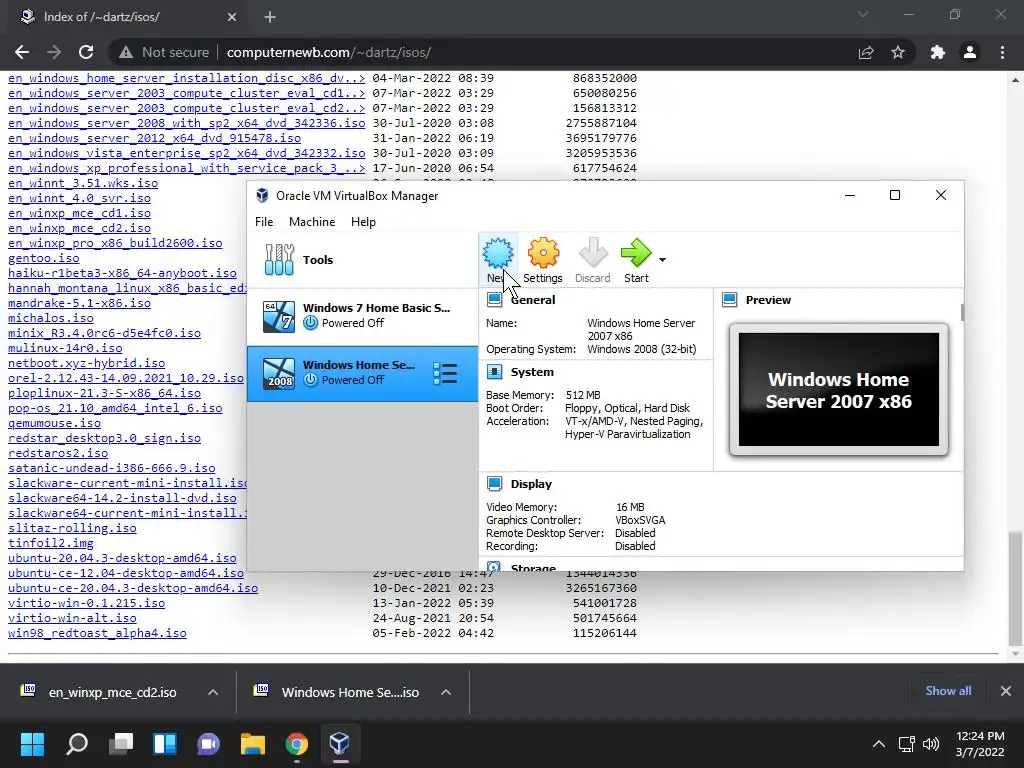Click the System section header
The height and width of the screenshot is (768, 1024).
[x=532, y=372]
